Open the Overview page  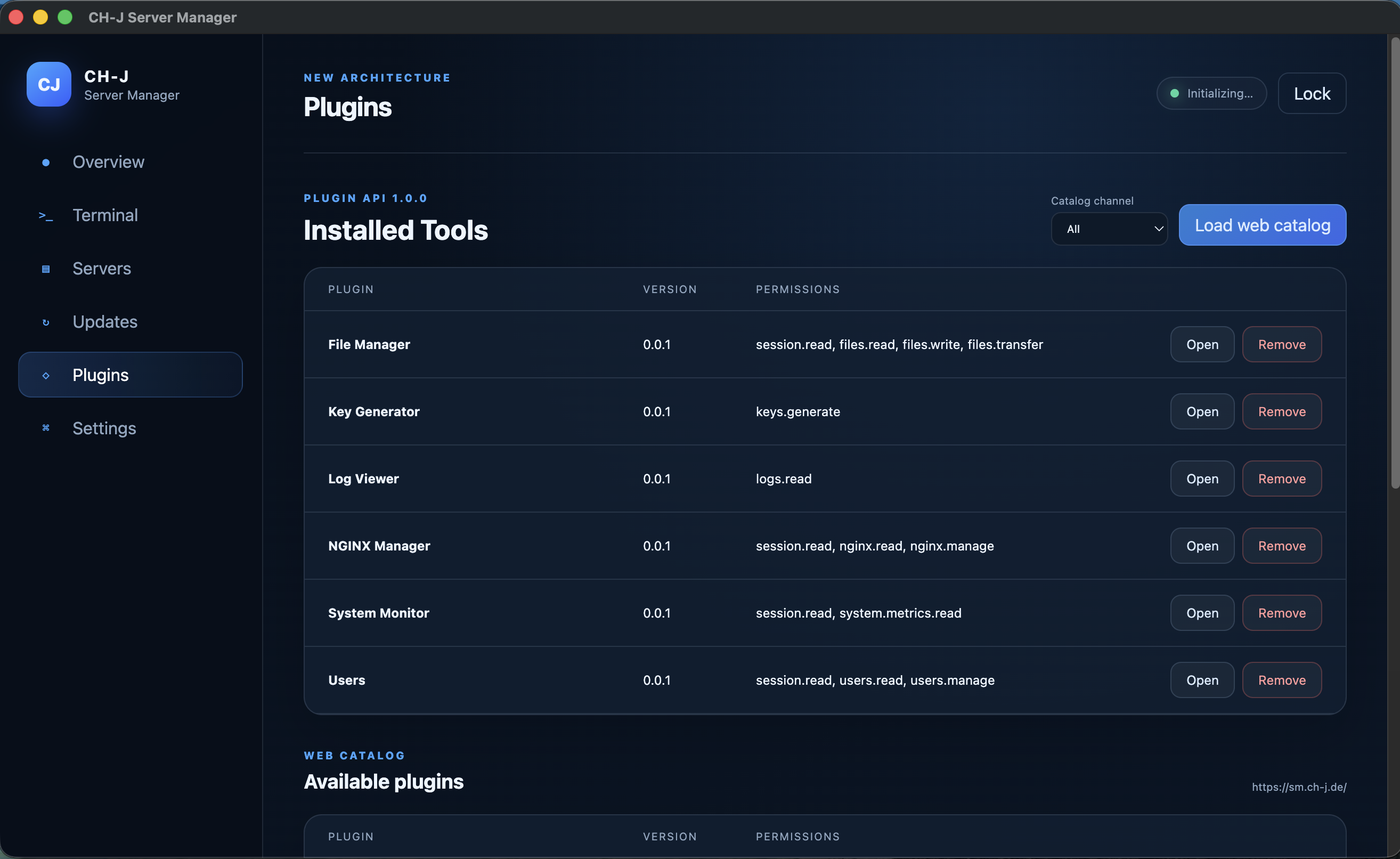pyautogui.click(x=131, y=162)
